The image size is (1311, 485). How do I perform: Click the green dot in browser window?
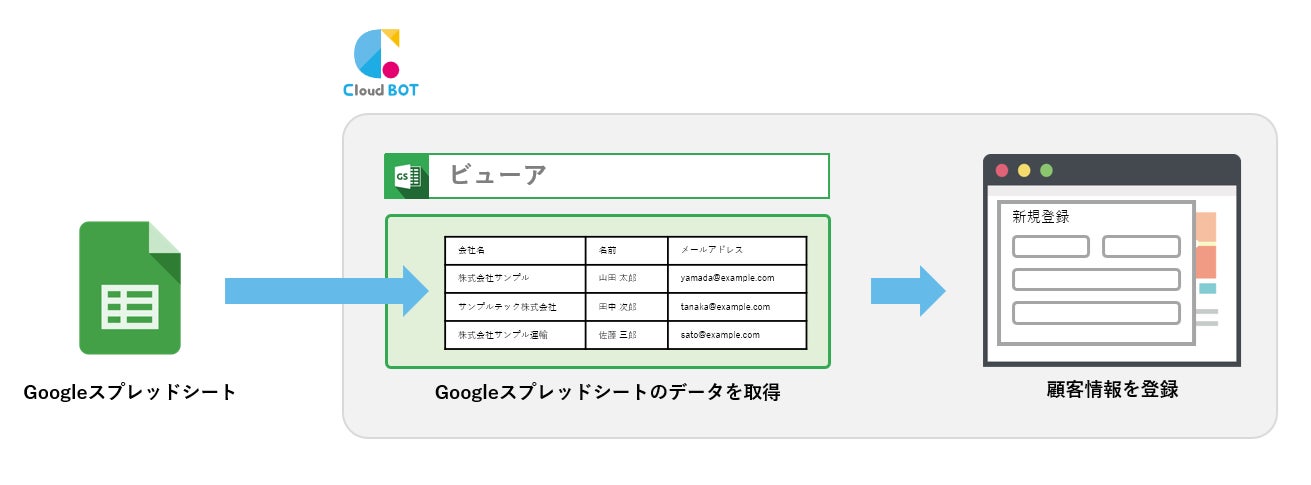pyautogui.click(x=1046, y=170)
